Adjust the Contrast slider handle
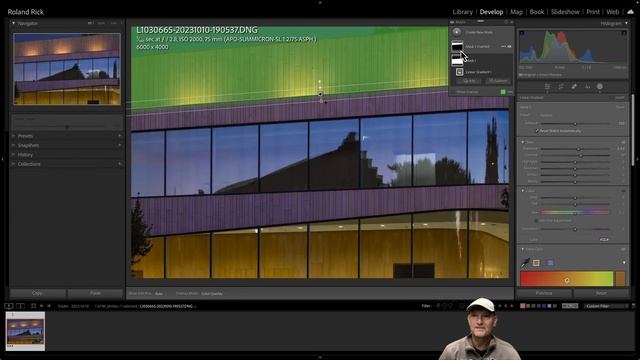Screen dimensions: 640x360 point(581,155)
